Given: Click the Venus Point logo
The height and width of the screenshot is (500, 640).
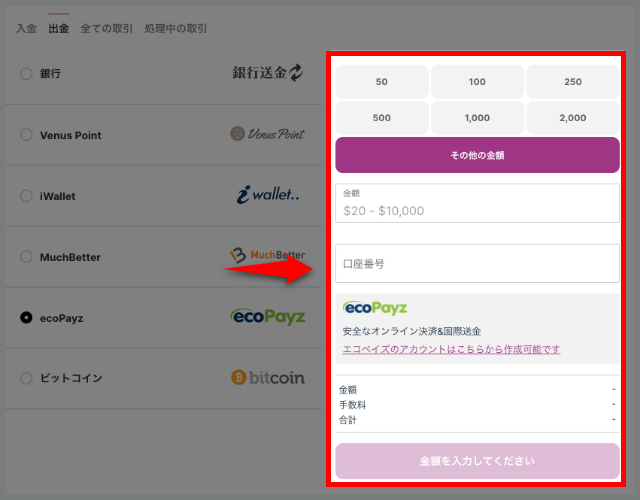Looking at the screenshot, I should (267, 134).
